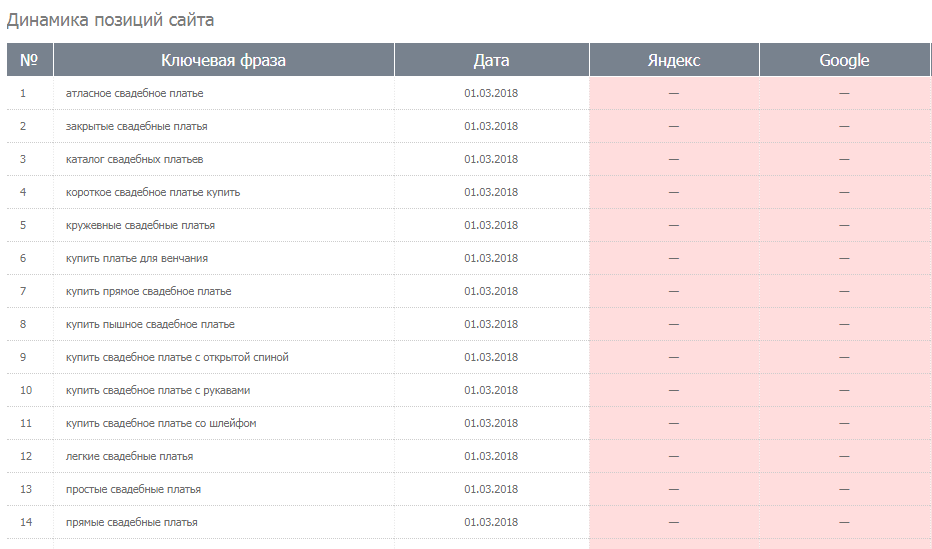
Task: Select the phrase каталог свадебных платьев
Action: (x=134, y=159)
